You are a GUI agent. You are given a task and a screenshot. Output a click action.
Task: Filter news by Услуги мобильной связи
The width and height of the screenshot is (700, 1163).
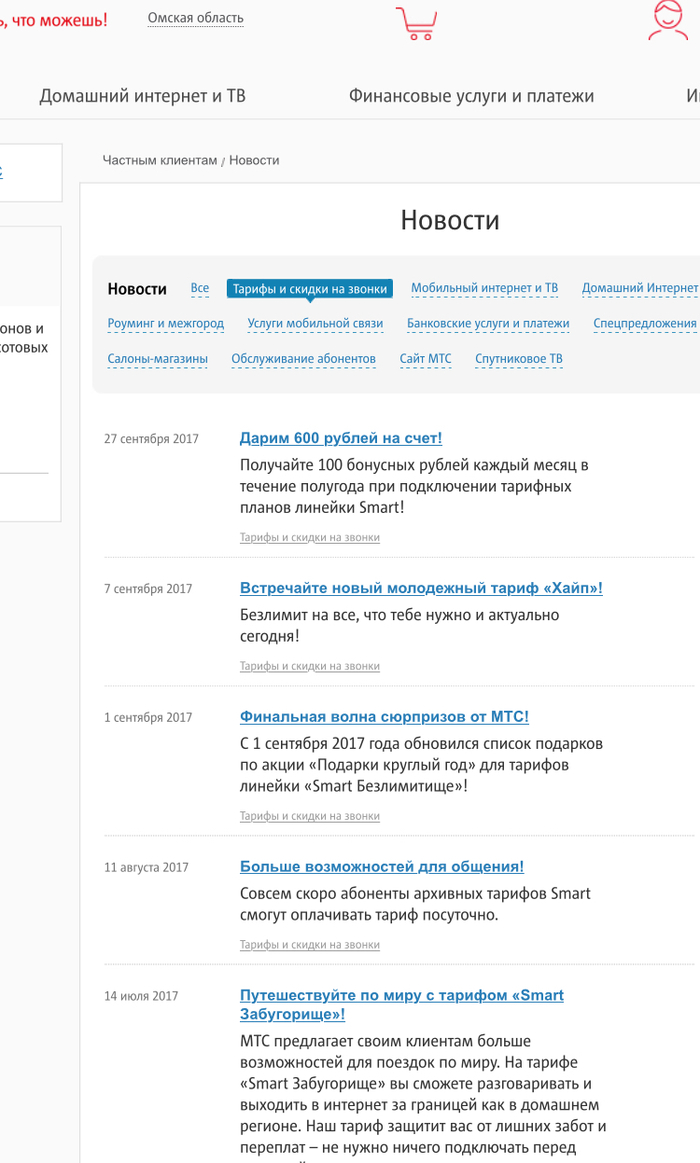pyautogui.click(x=315, y=323)
